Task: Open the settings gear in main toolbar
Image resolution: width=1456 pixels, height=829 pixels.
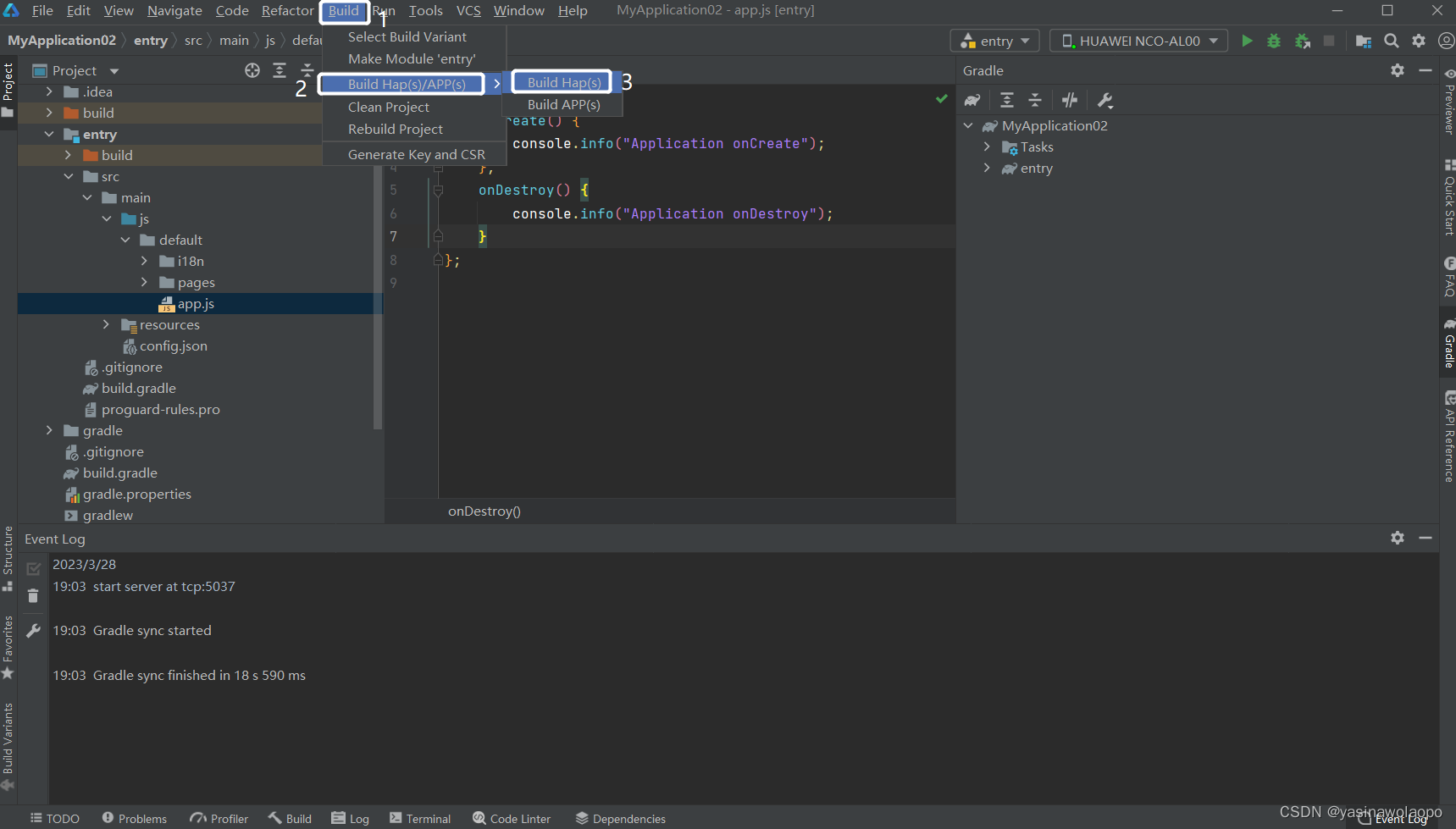Action: [1419, 41]
